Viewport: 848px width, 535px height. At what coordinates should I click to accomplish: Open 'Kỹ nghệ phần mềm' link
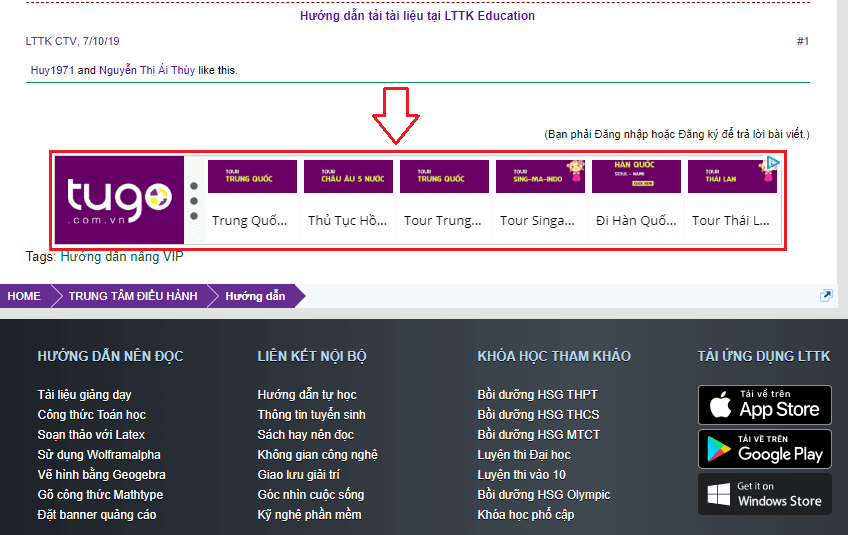pos(309,515)
